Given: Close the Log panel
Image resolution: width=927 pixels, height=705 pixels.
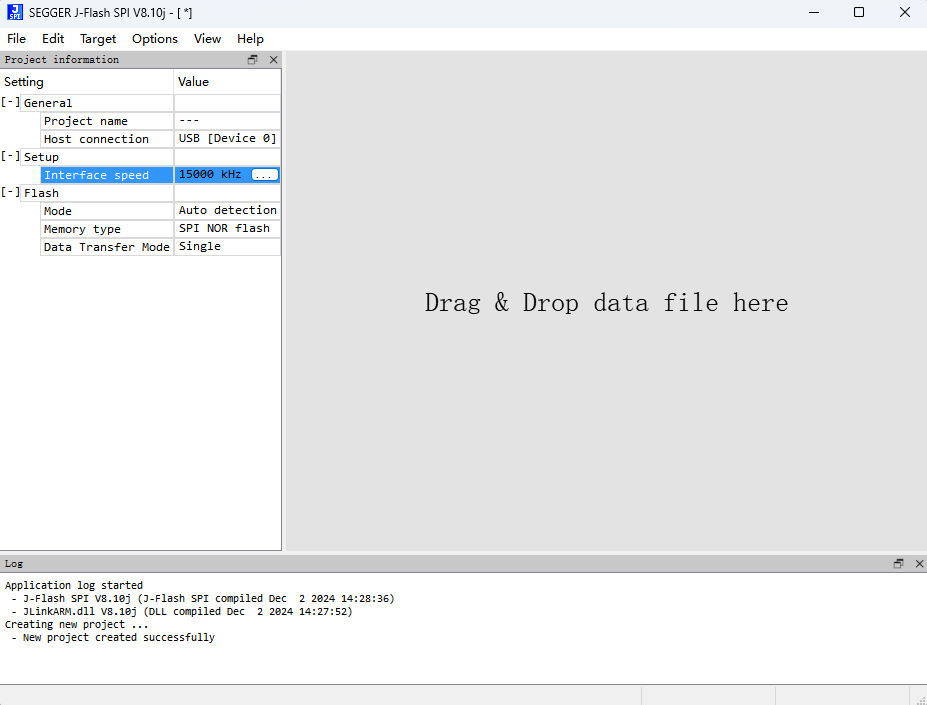Looking at the screenshot, I should click(919, 564).
